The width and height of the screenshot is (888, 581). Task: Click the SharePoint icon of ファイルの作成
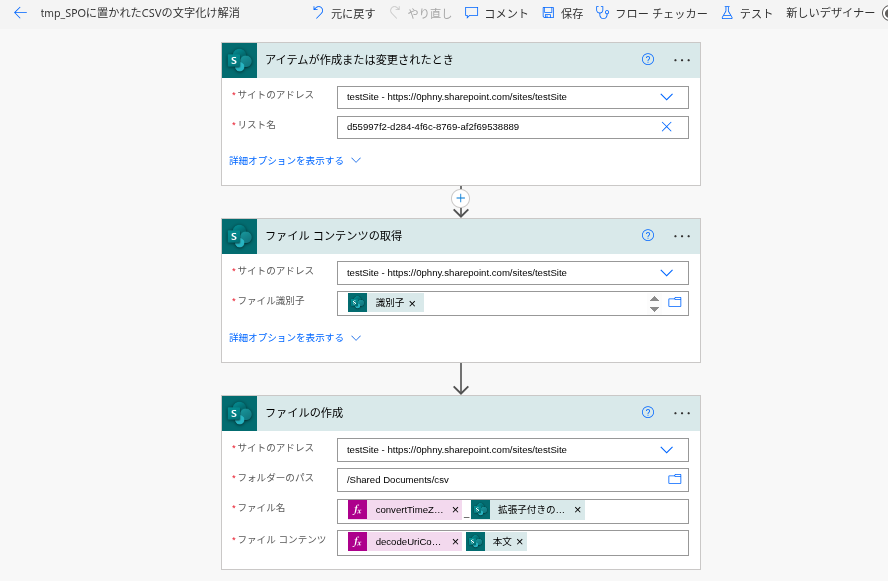coord(240,413)
